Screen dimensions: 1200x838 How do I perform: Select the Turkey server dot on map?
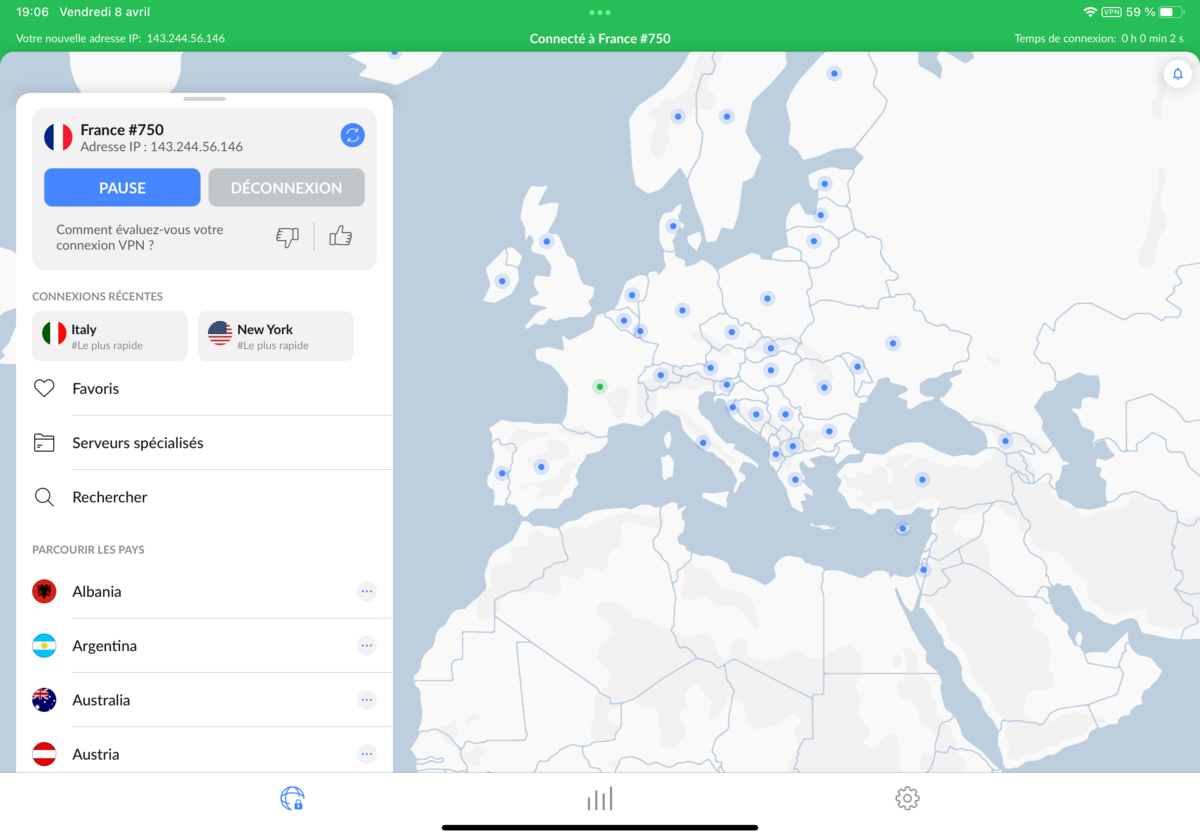[922, 479]
